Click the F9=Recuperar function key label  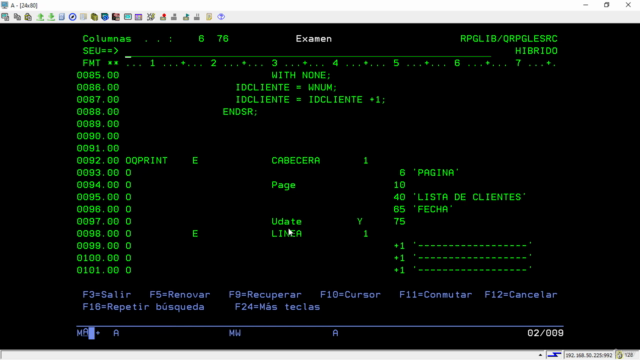click(265, 295)
